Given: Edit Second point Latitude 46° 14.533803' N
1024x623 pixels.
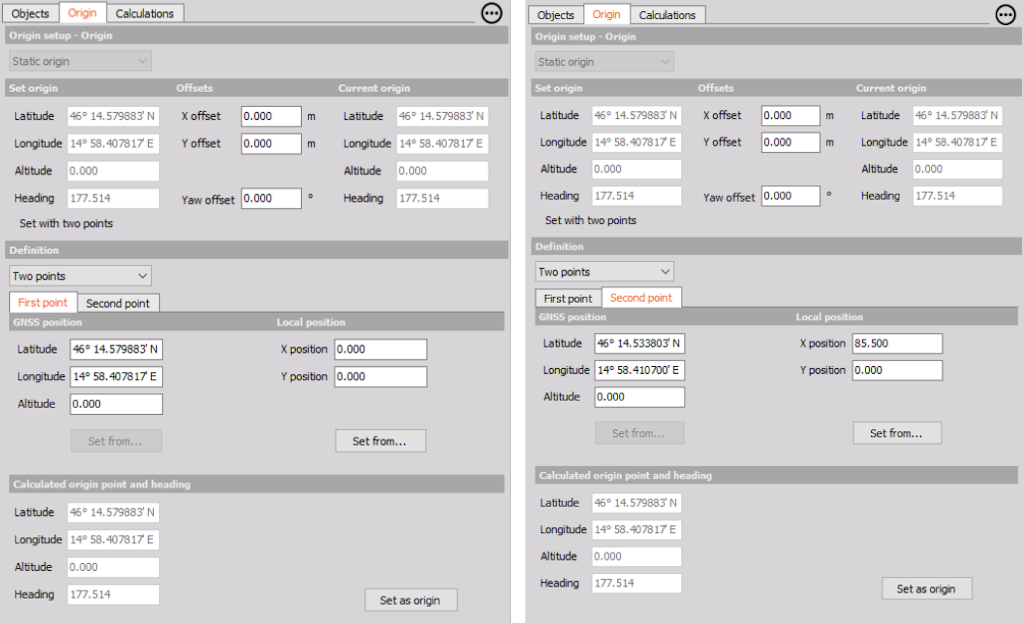Looking at the screenshot, I should (640, 343).
